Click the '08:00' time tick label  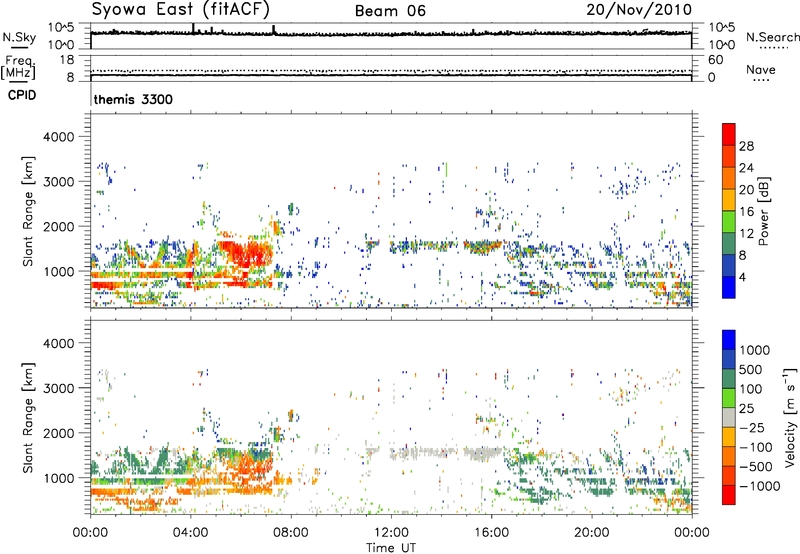(x=291, y=533)
